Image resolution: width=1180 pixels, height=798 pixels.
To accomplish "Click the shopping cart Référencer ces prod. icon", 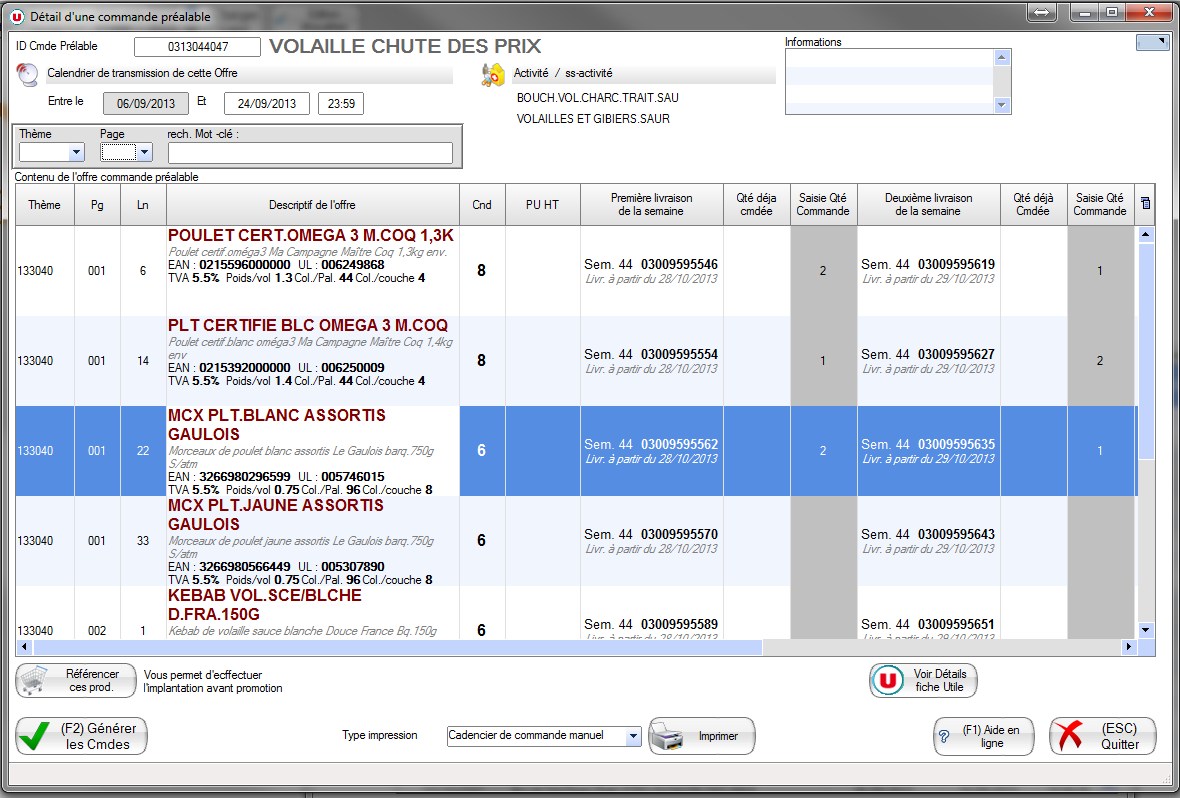I will [36, 681].
